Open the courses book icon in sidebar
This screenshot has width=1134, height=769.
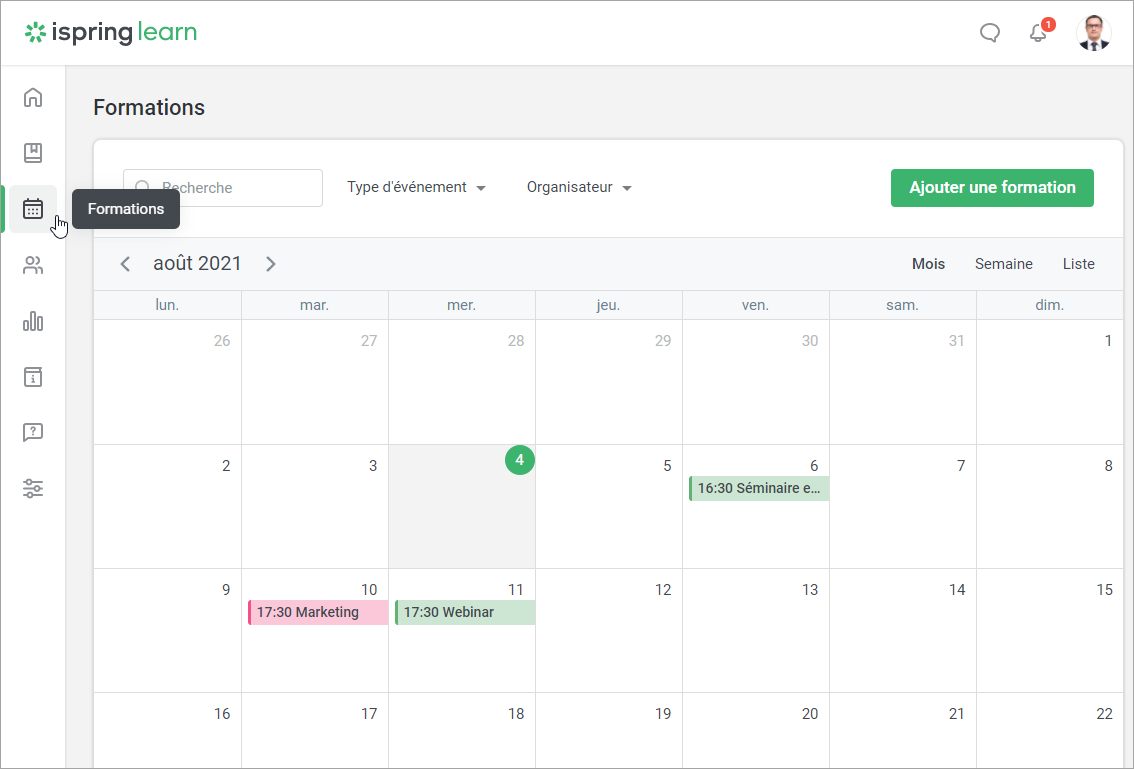33,153
